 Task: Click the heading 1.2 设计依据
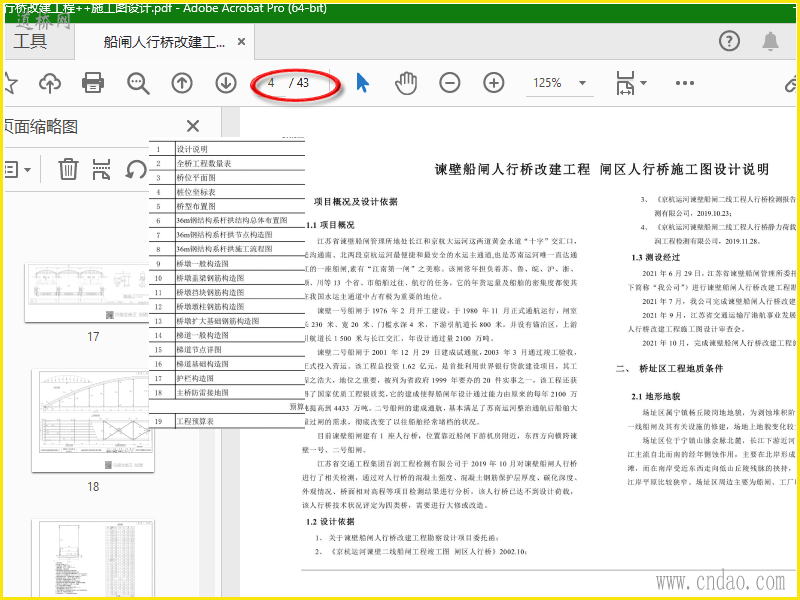point(330,521)
